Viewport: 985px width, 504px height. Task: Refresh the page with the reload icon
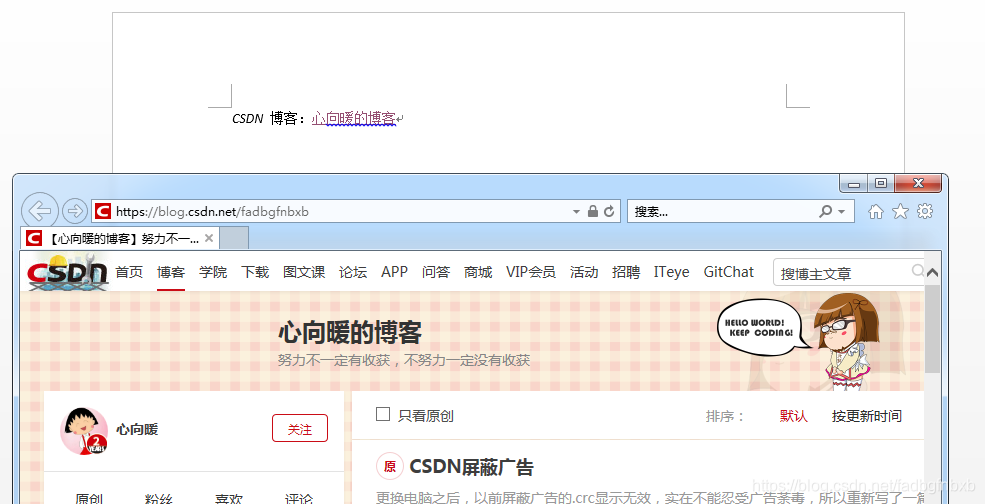(609, 211)
